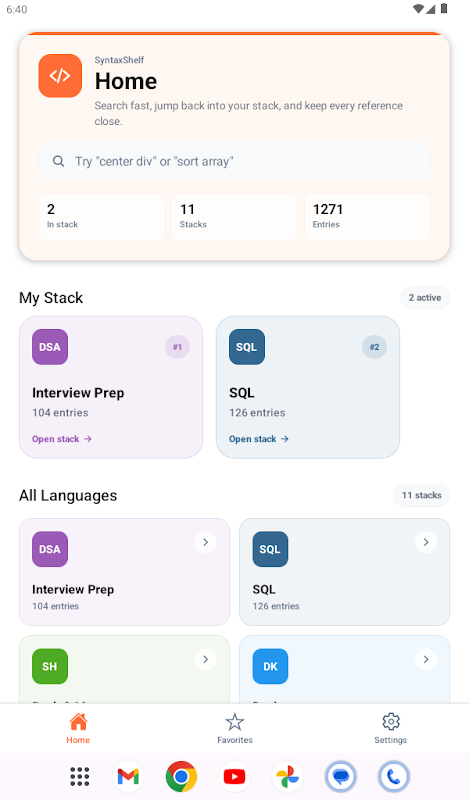Viewport: 469px width, 800px height.
Task: Select the SQL icon in My Stack
Action: 246,347
